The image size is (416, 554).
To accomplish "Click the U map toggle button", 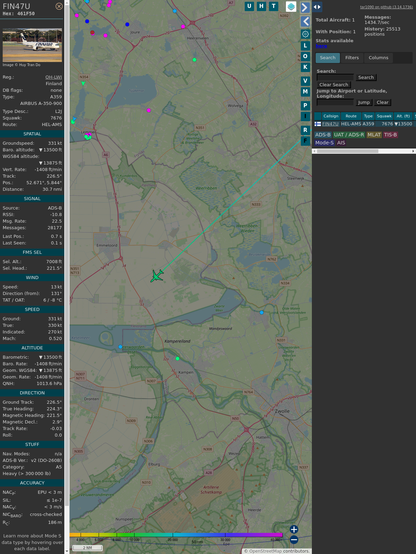I will (x=249, y=6).
